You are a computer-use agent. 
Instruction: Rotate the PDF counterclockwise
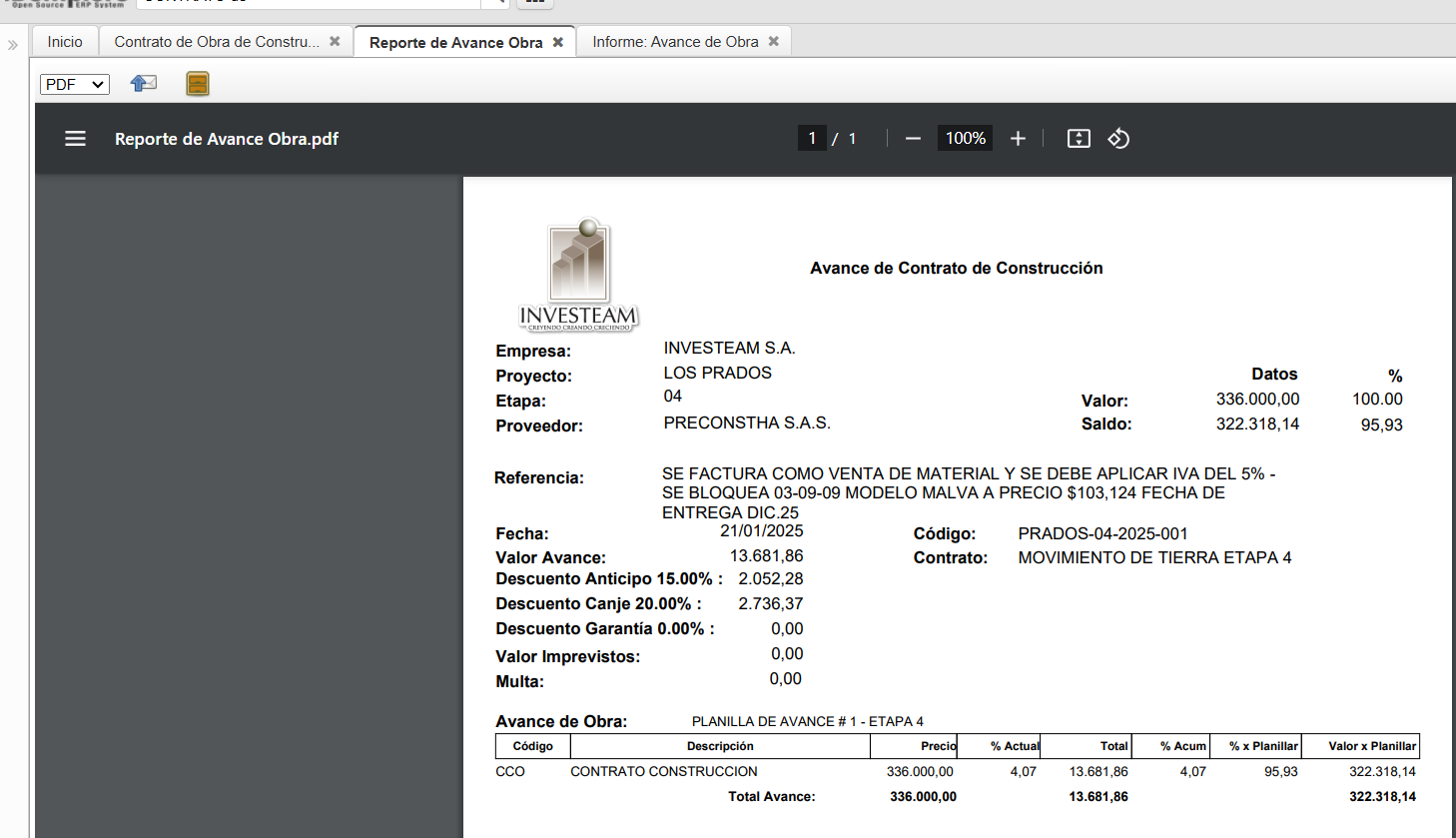click(x=1118, y=139)
